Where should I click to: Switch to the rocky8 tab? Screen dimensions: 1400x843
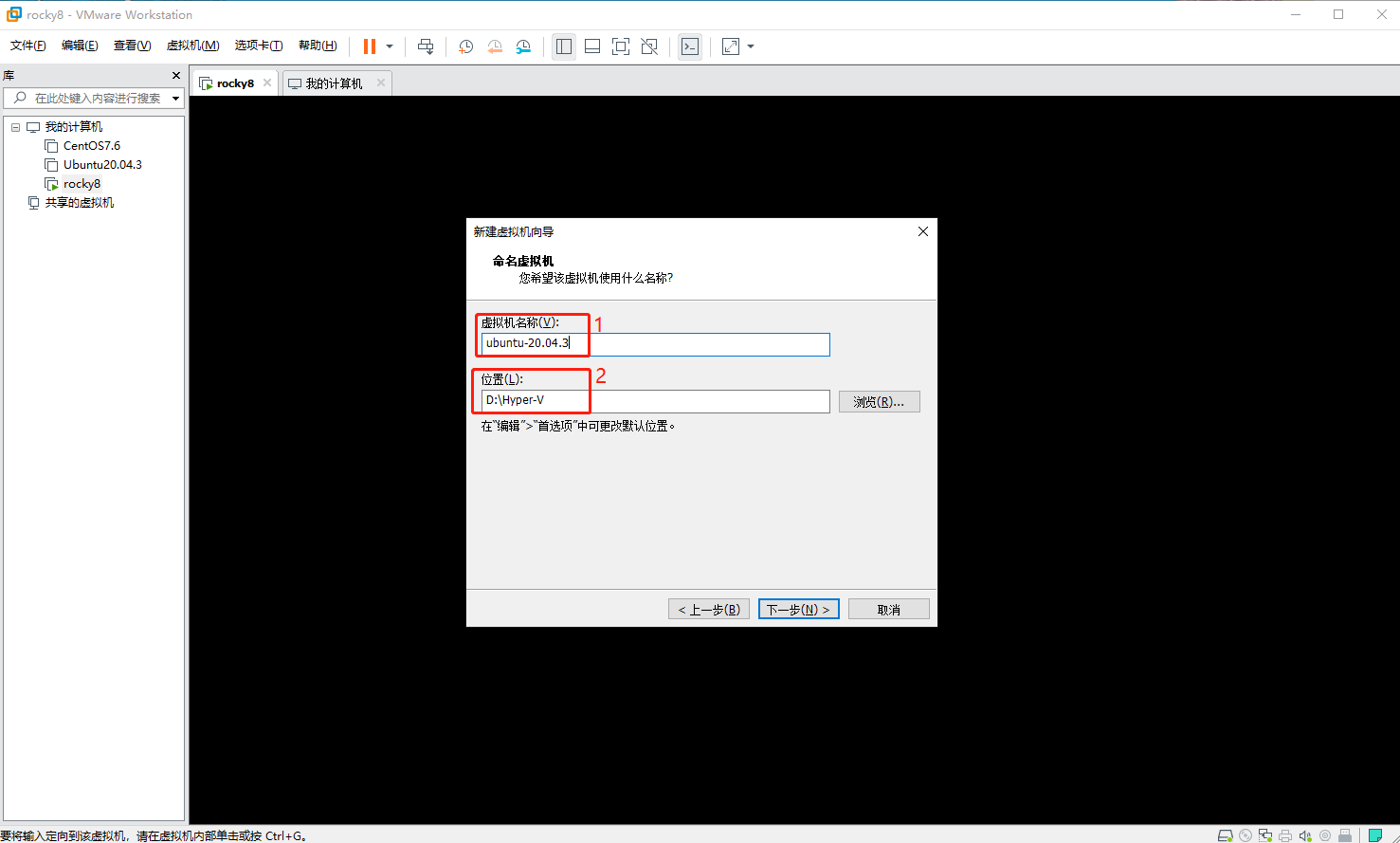235,83
